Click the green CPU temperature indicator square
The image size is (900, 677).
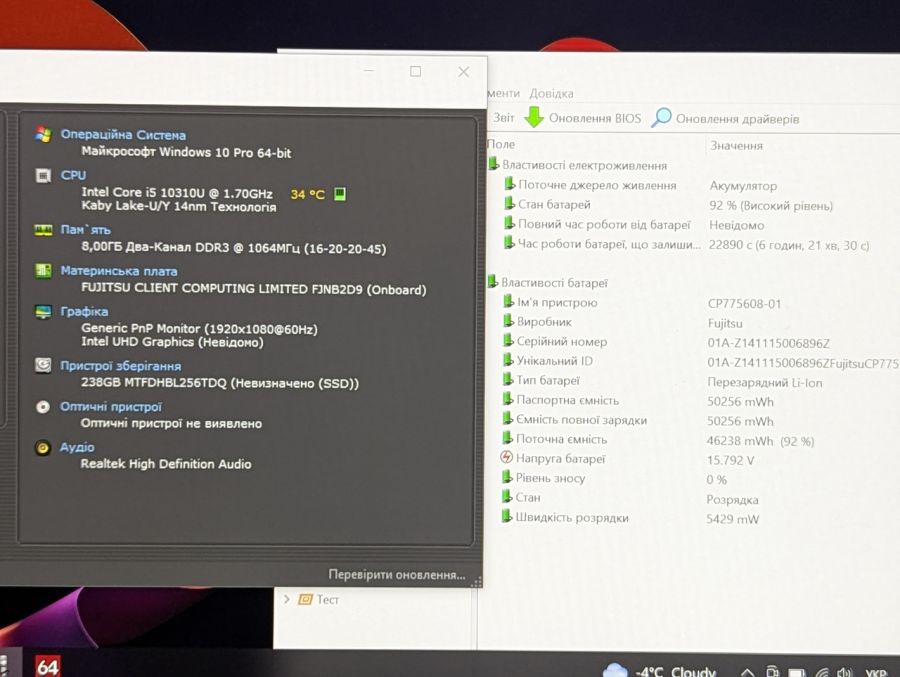point(340,194)
